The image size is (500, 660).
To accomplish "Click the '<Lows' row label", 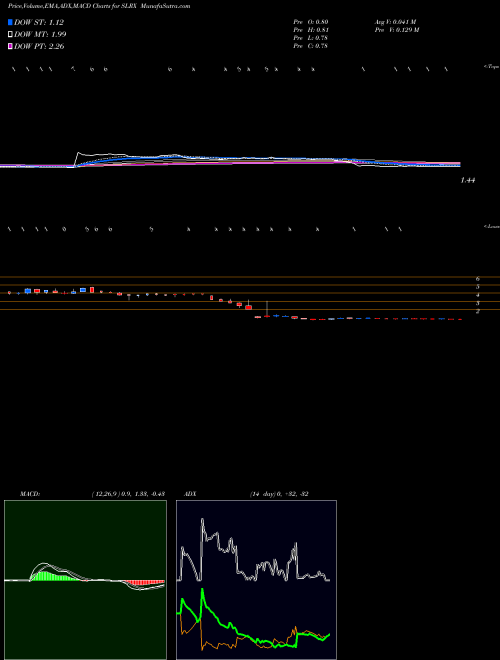I will coord(492,226).
